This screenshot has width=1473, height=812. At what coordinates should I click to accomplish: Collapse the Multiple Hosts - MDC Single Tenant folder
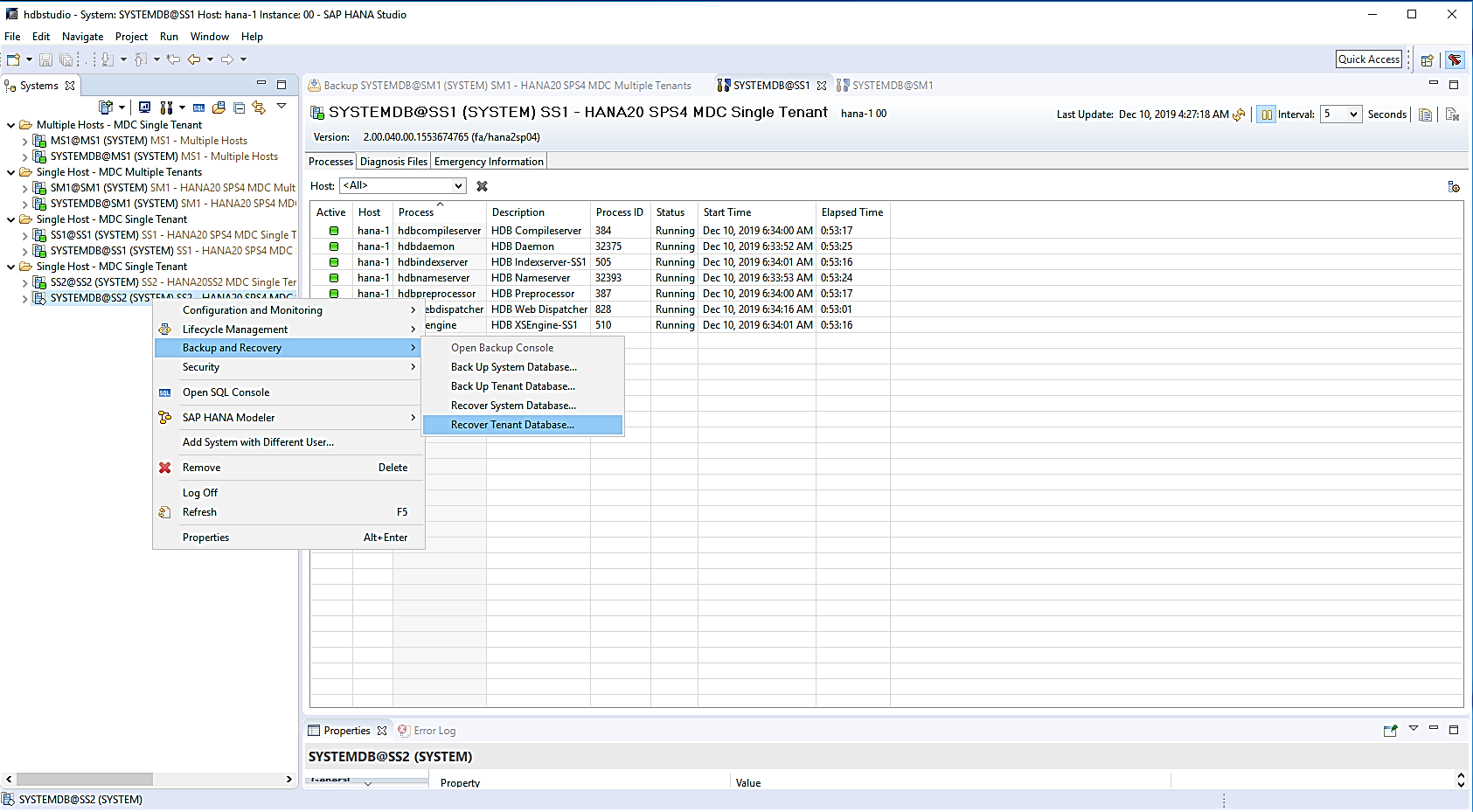pos(11,125)
